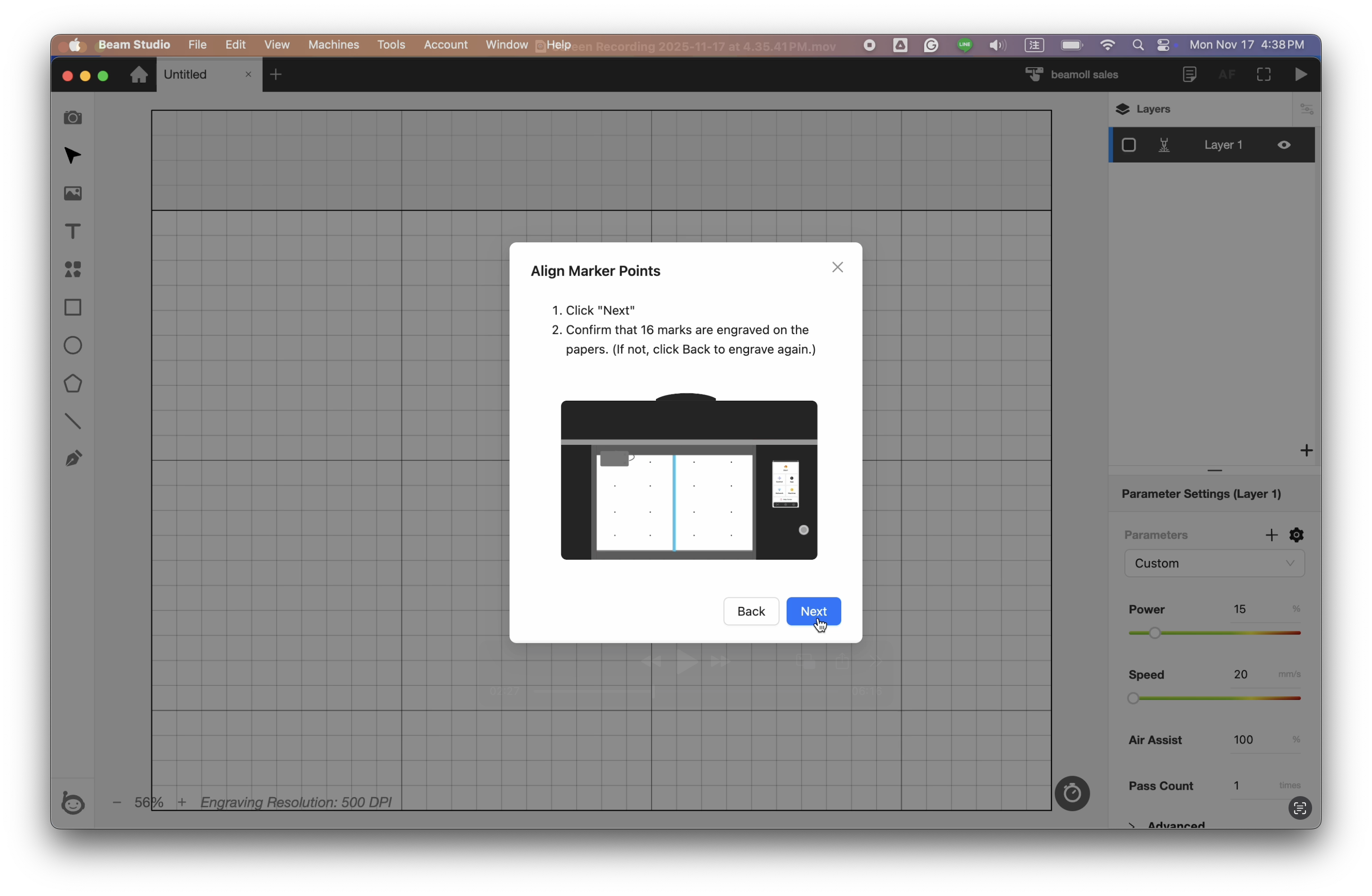Open the Beamy assistant icon
Image resolution: width=1372 pixels, height=896 pixels.
coord(73,802)
